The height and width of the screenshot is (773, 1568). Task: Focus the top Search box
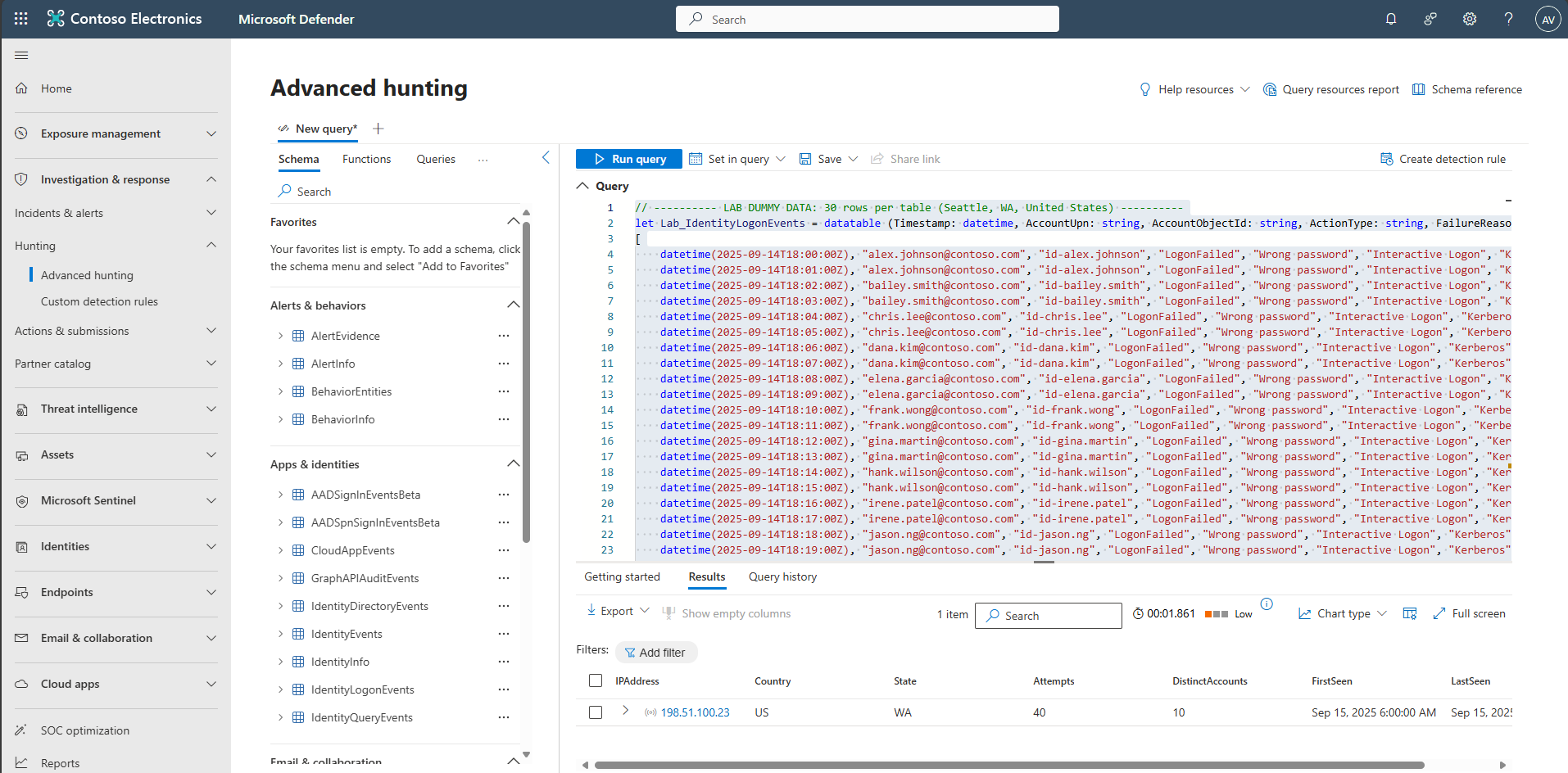pyautogui.click(x=868, y=19)
